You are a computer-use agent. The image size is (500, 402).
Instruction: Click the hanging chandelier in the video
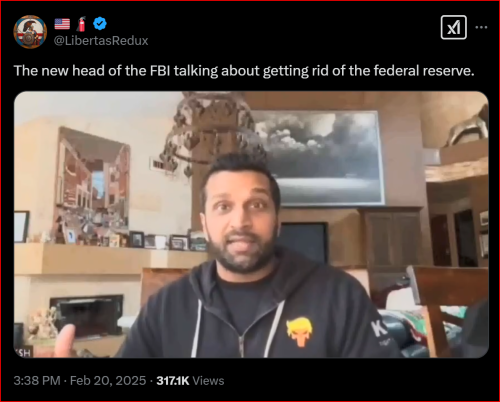[207, 132]
